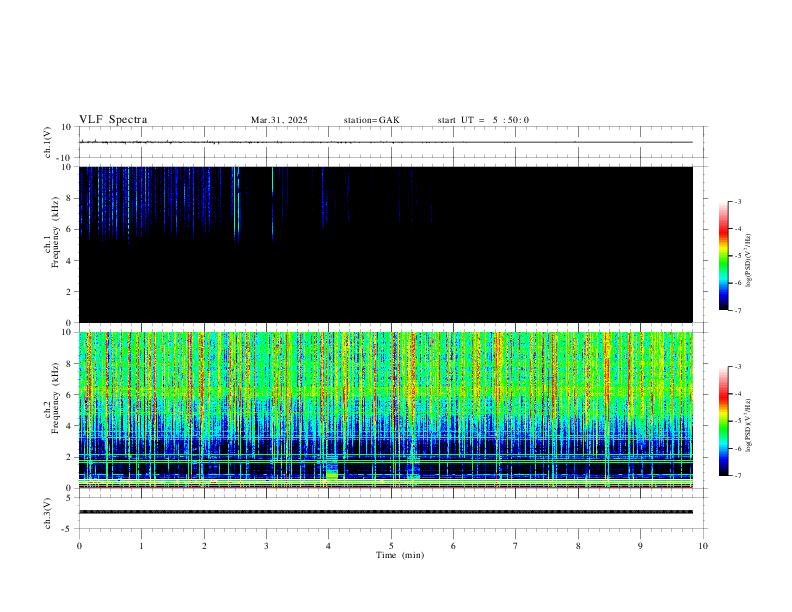The image size is (792, 612).
Task: Click the "Time (min)" x-axis label
Action: [x=400, y=555]
